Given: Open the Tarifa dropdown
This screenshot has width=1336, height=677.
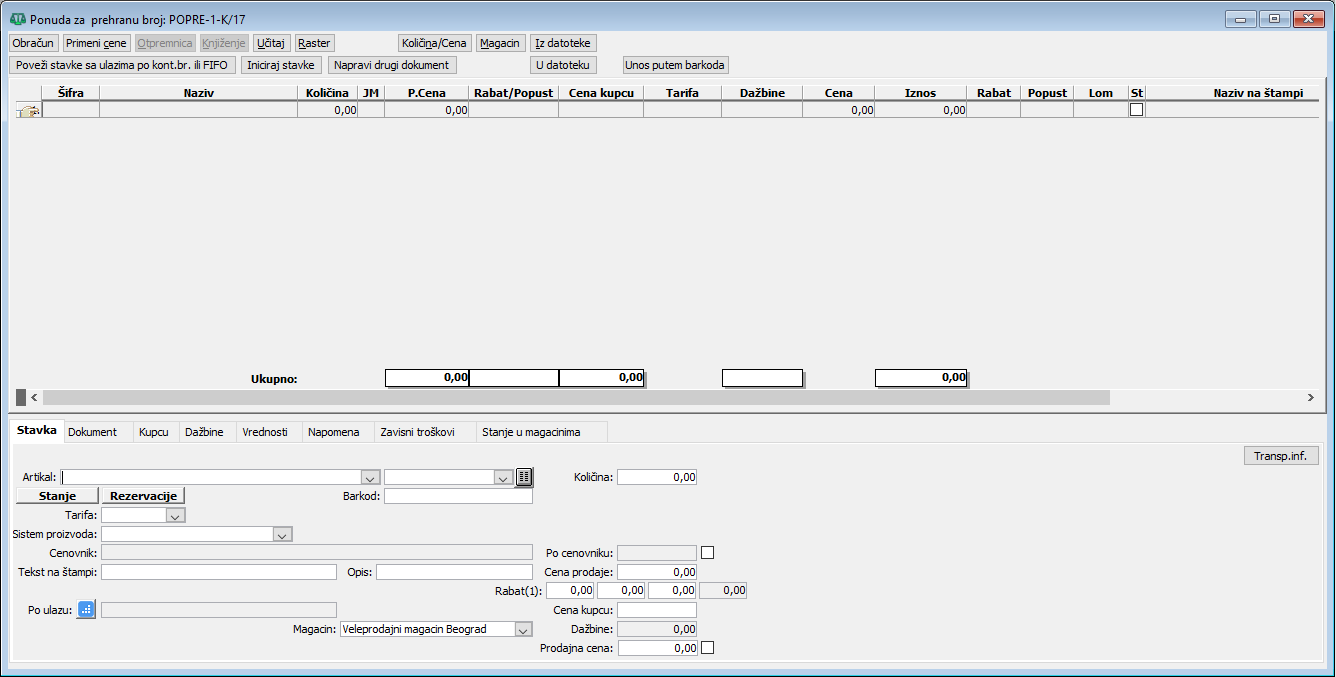Looking at the screenshot, I should pyautogui.click(x=176, y=516).
